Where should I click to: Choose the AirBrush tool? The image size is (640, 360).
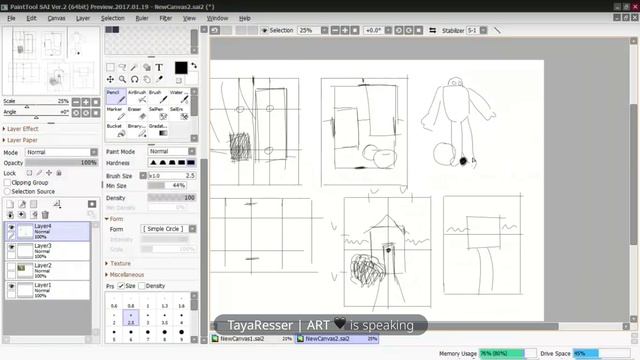tap(137, 97)
